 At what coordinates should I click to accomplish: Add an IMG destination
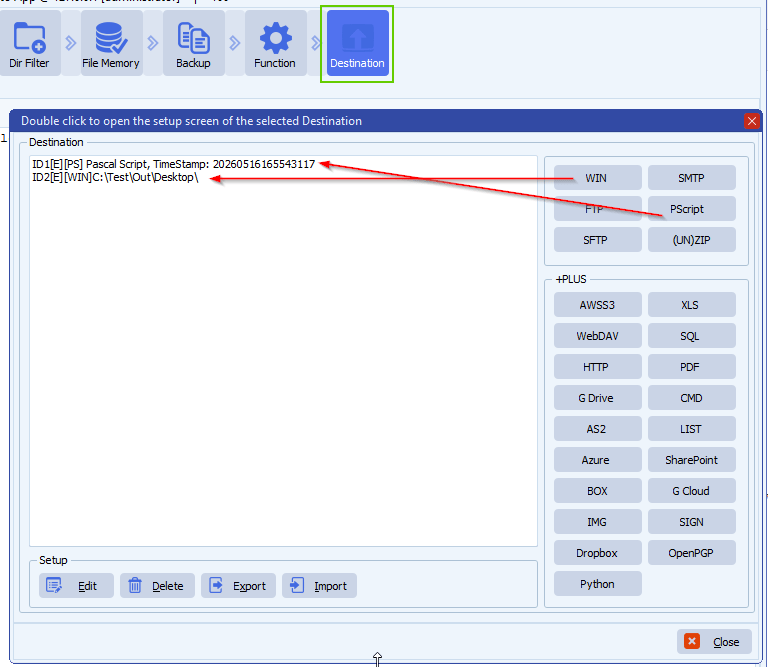pyautogui.click(x=598, y=522)
